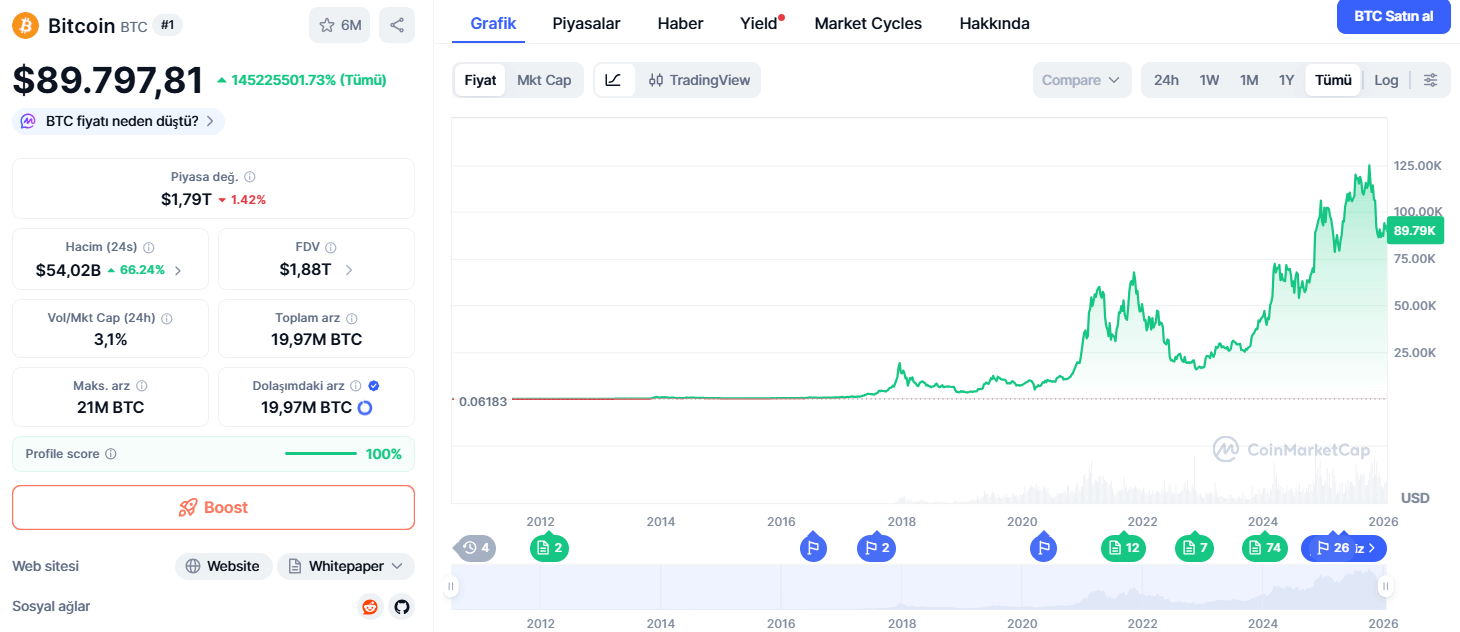The image size is (1460, 632).
Task: Open the chart settings sliders icon
Action: pyautogui.click(x=1431, y=80)
